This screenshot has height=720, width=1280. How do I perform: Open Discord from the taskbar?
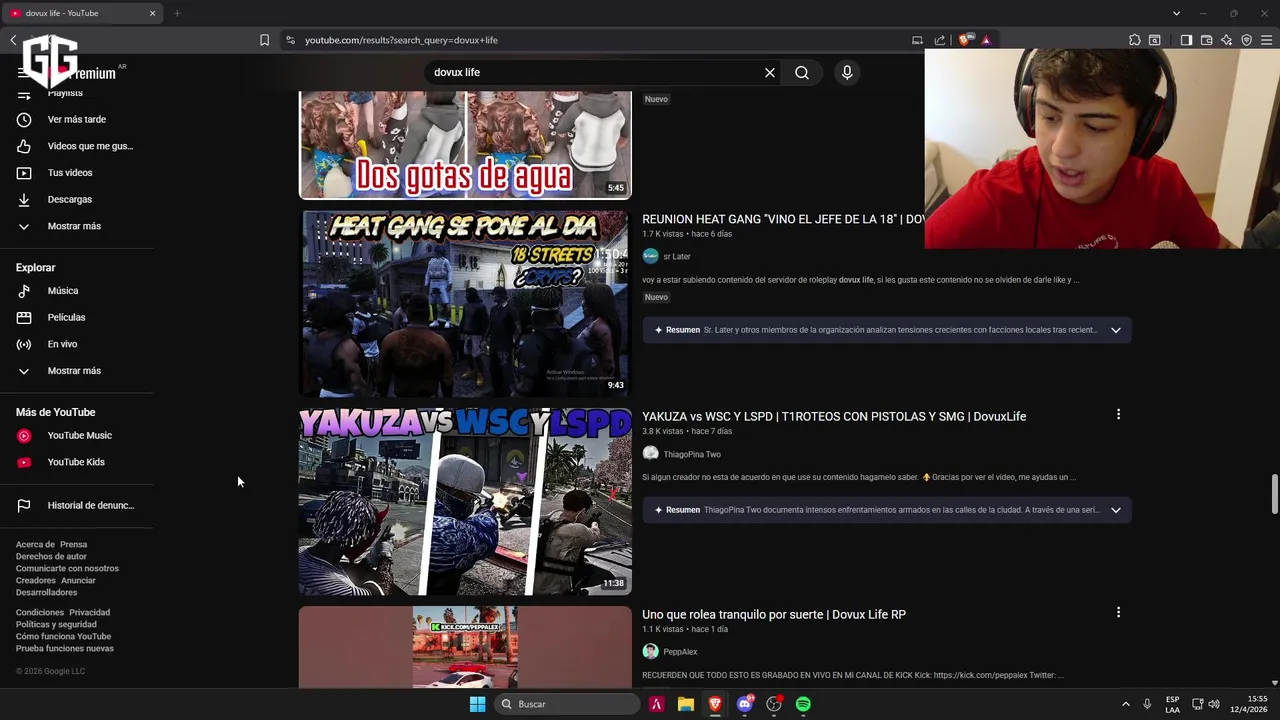[744, 704]
